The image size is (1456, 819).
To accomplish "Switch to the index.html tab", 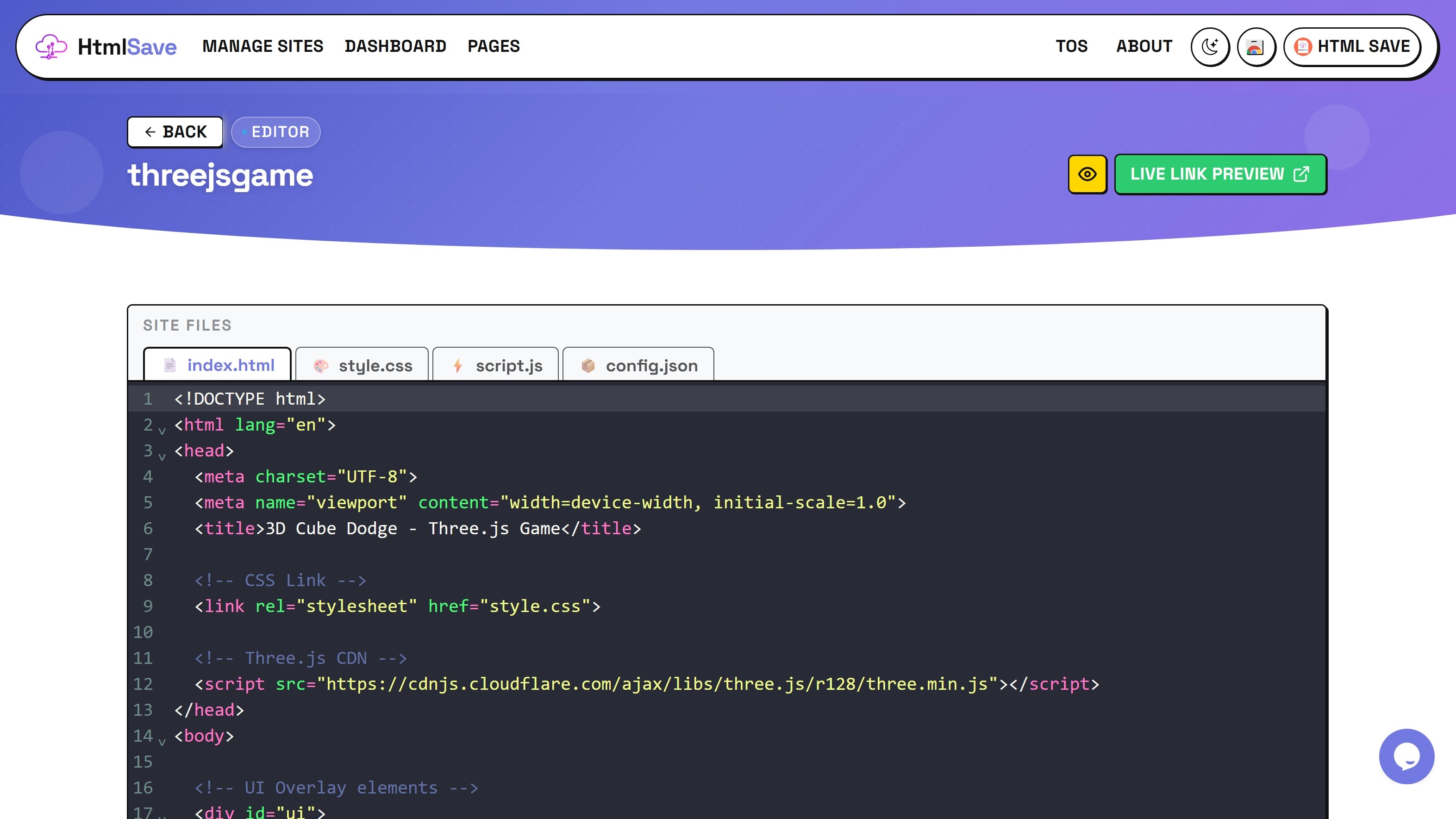I will (218, 365).
